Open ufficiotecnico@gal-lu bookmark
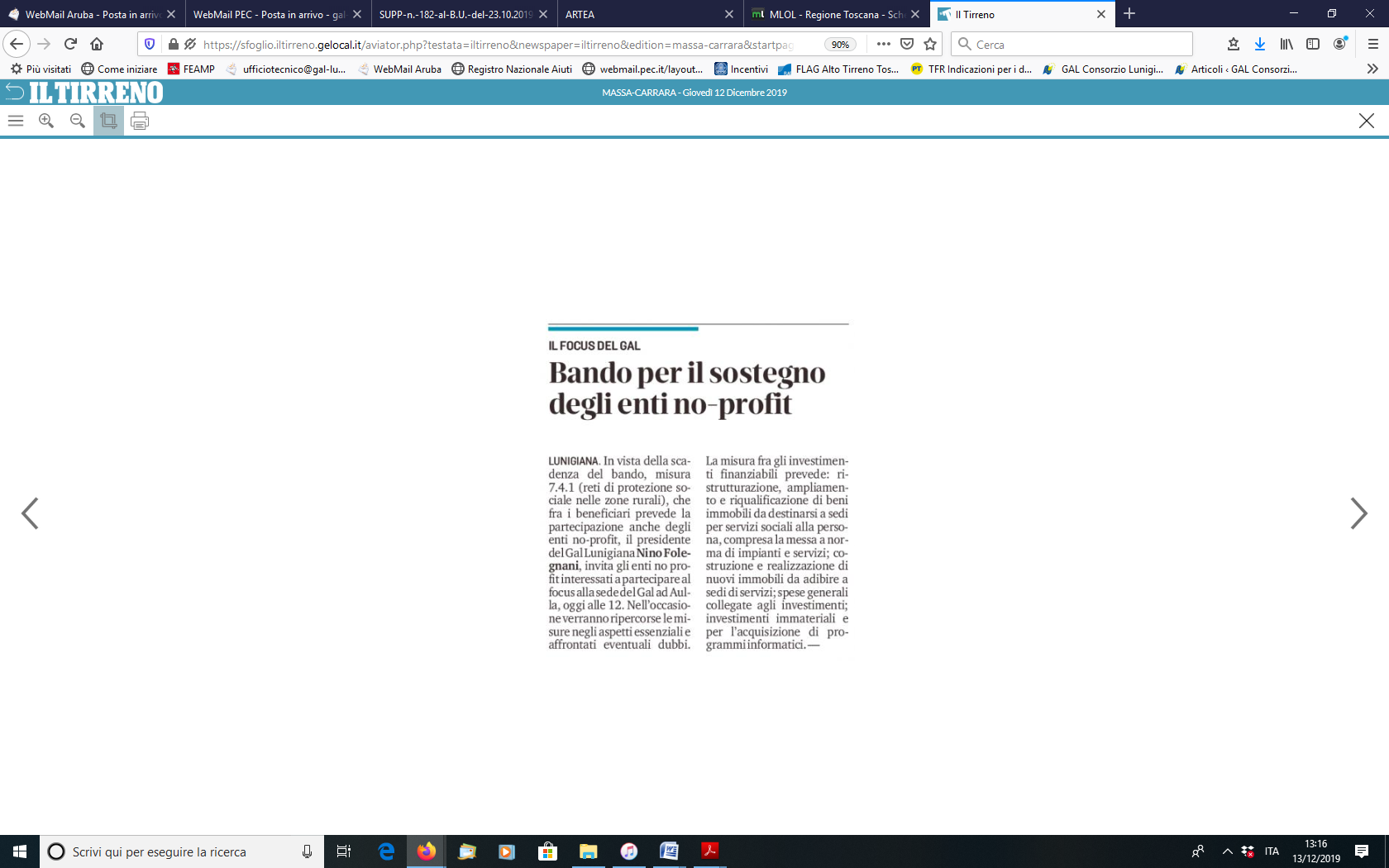1389x868 pixels. [286, 69]
